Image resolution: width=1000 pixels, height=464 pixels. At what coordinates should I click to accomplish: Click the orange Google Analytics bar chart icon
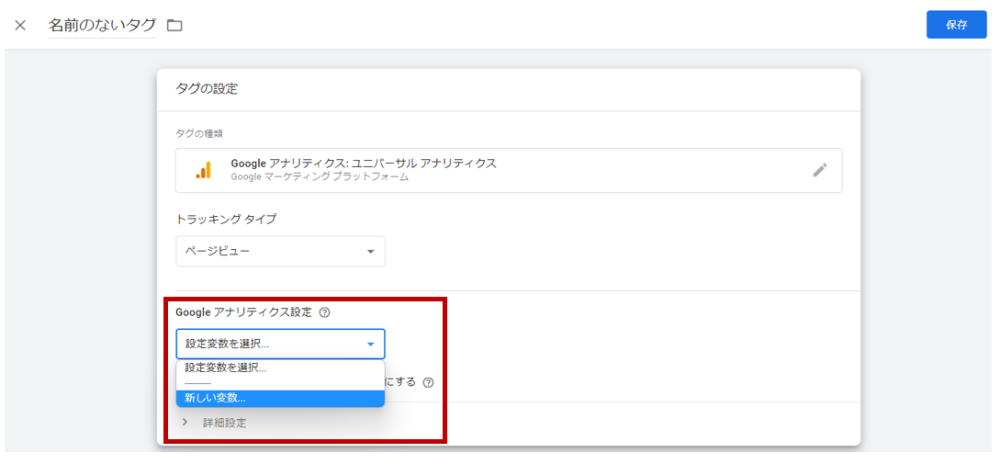(x=203, y=170)
